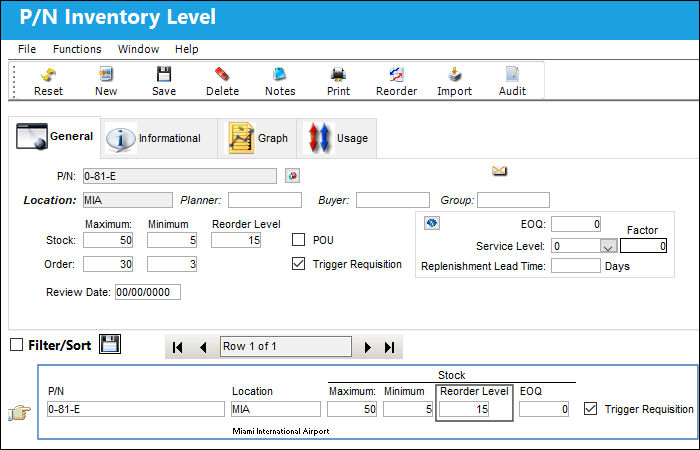This screenshot has height=450, width=700.
Task: Toggle the POU checkbox
Action: [298, 240]
